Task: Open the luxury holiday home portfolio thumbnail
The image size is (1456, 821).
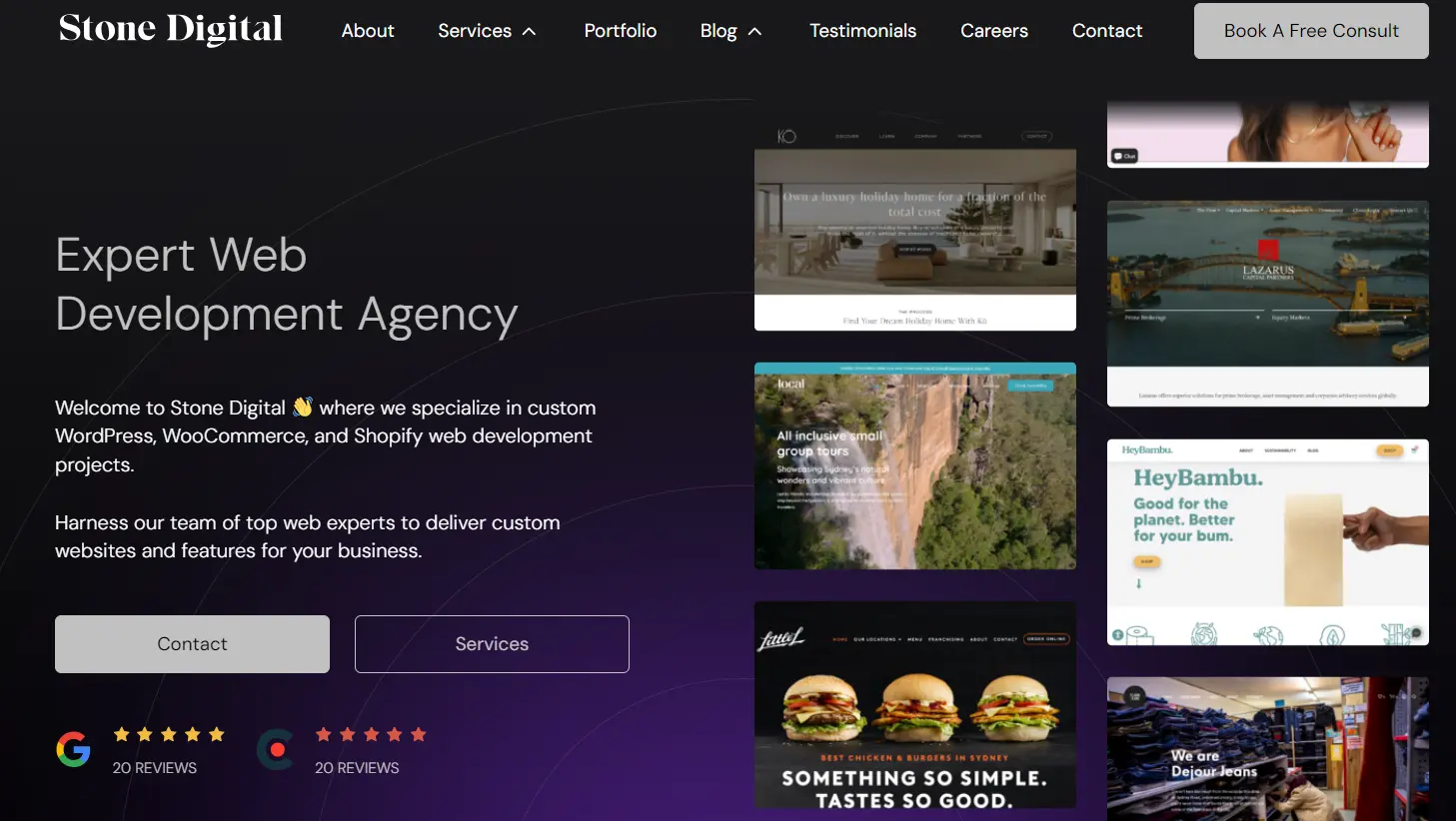Action: click(x=915, y=228)
